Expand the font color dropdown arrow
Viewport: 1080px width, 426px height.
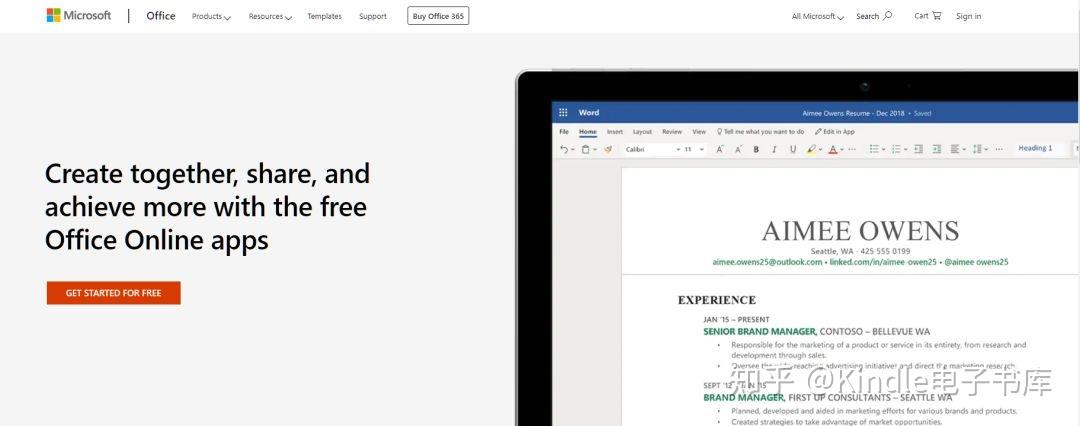point(842,150)
